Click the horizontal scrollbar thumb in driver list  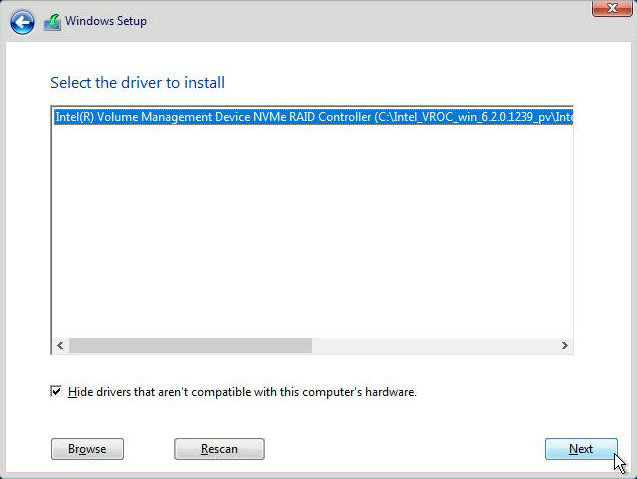coord(190,345)
